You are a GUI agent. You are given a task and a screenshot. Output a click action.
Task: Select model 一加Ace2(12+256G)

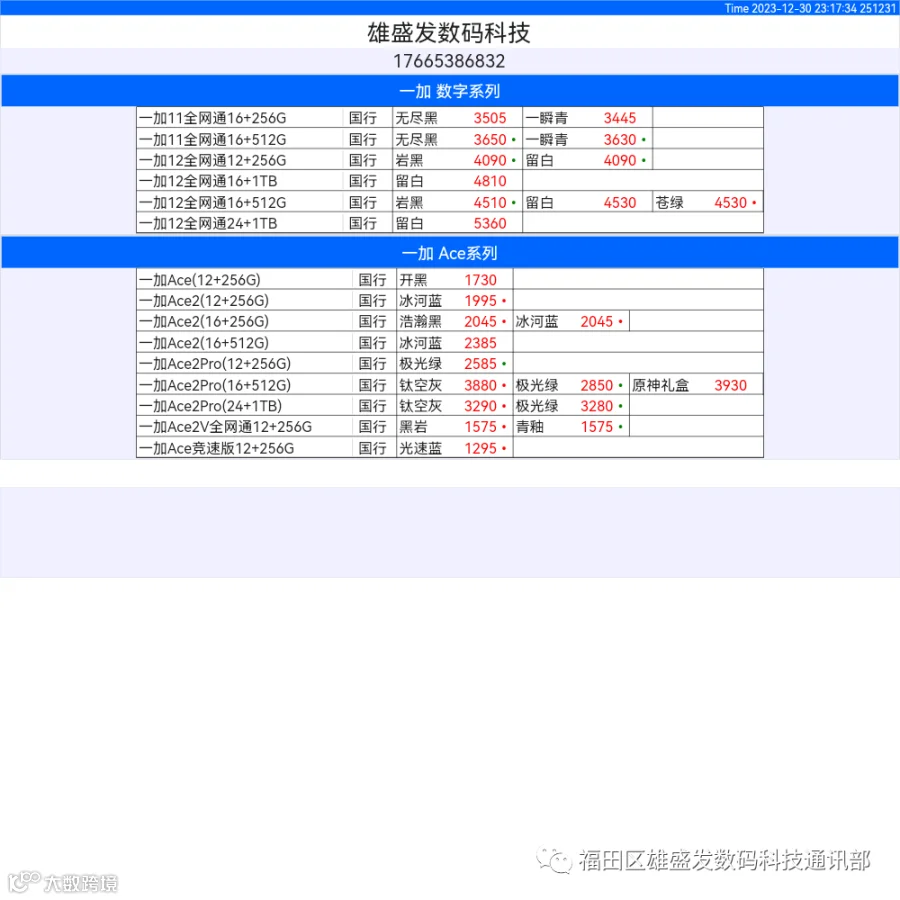(x=204, y=300)
